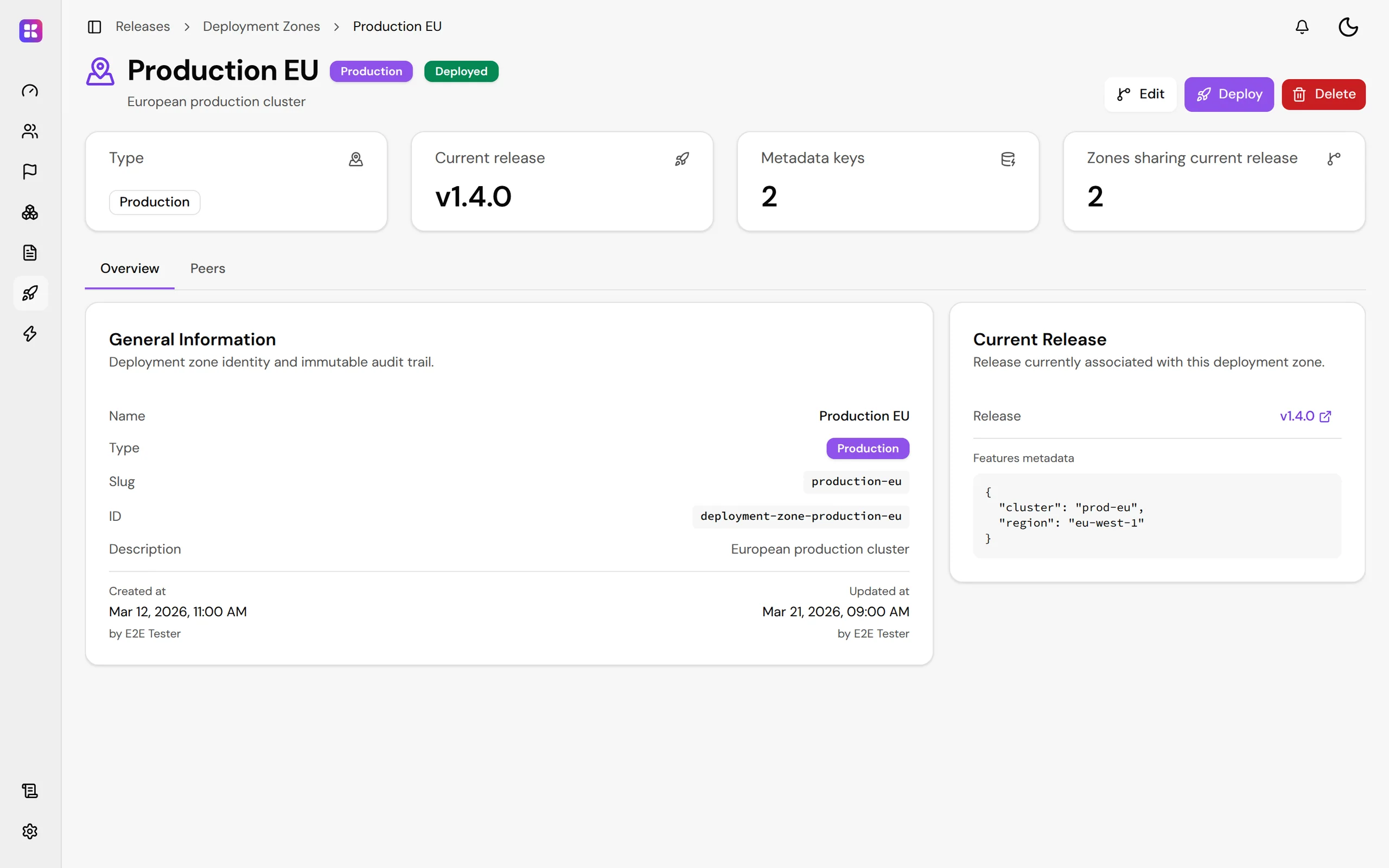Image resolution: width=1389 pixels, height=868 pixels.
Task: Click the Features metadata JSON block
Action: [1157, 515]
